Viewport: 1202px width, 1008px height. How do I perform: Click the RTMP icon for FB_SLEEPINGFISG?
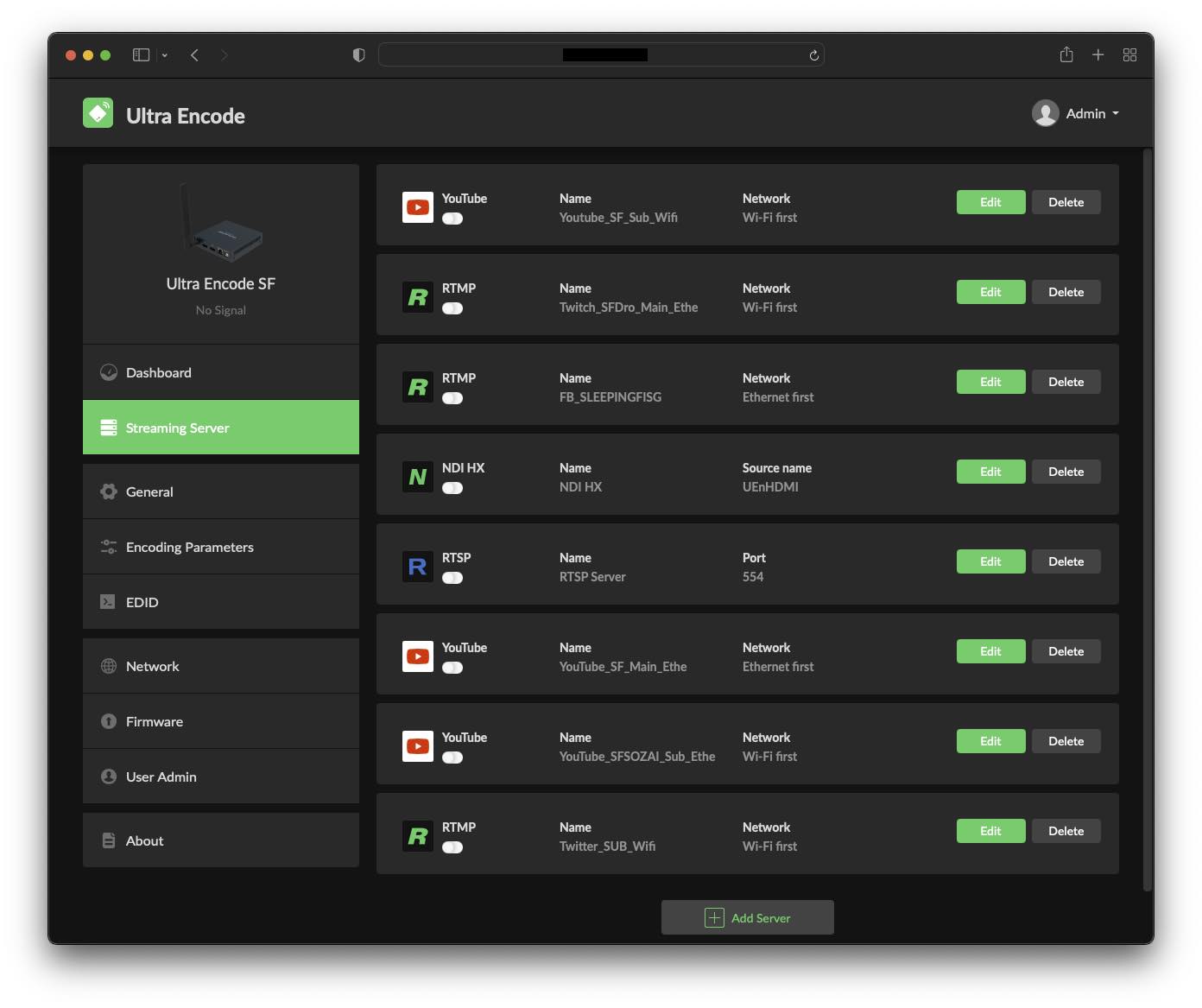coord(418,387)
